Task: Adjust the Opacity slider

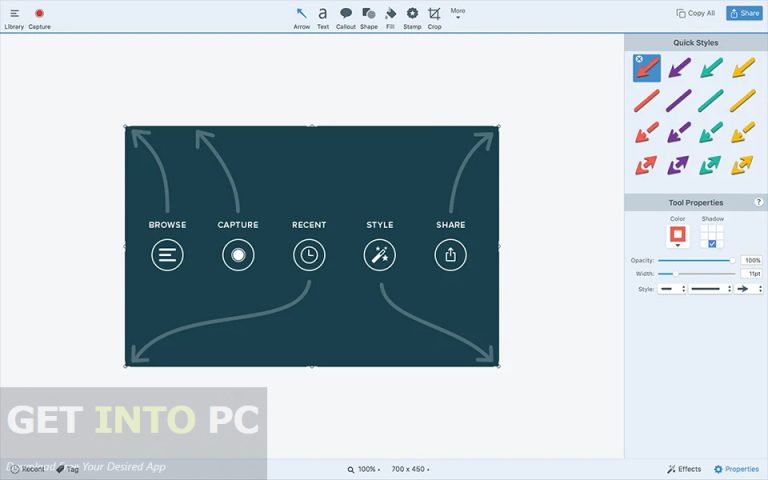Action: point(696,261)
